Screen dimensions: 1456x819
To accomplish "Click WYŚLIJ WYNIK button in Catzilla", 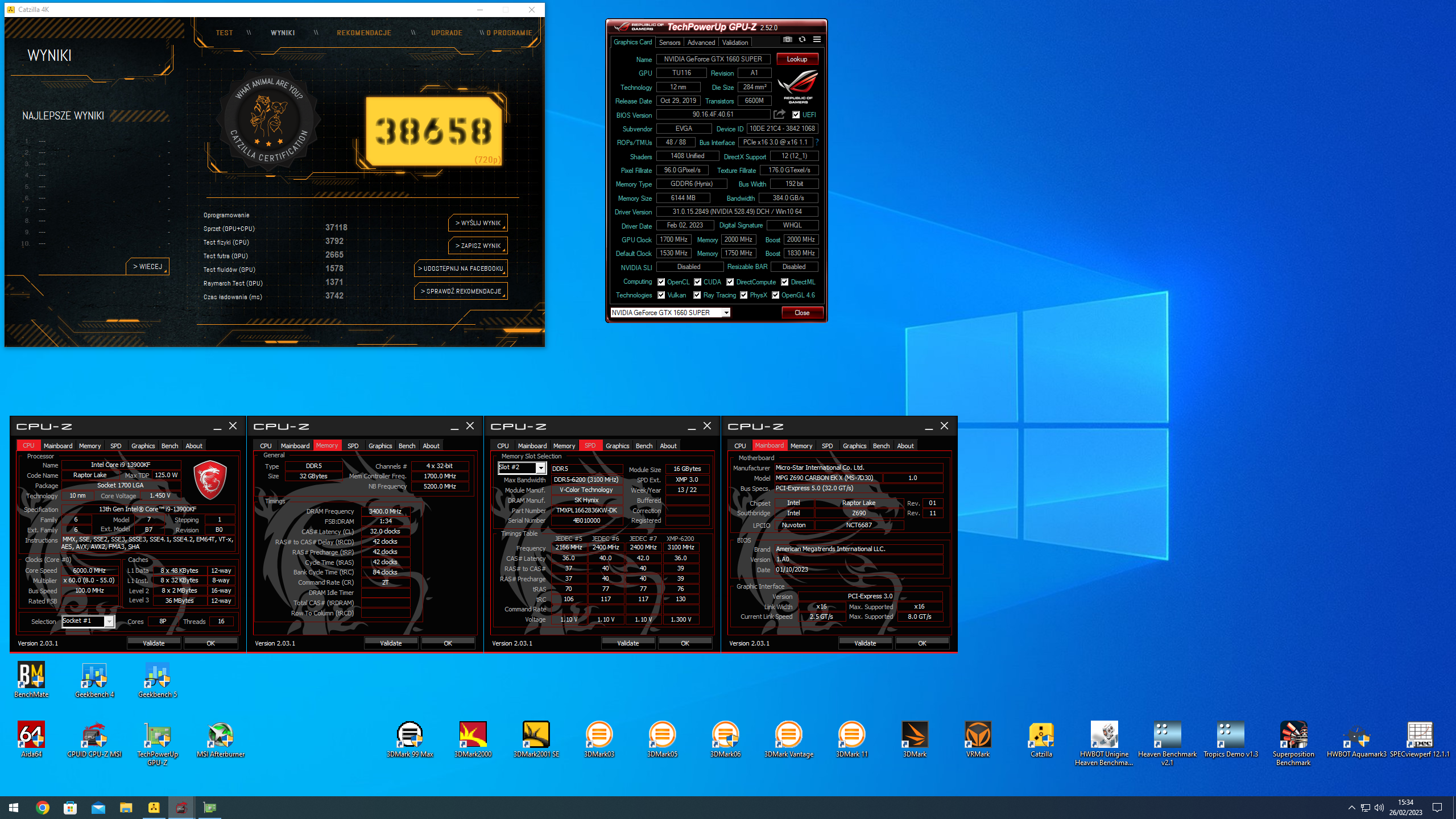I will pyautogui.click(x=478, y=223).
